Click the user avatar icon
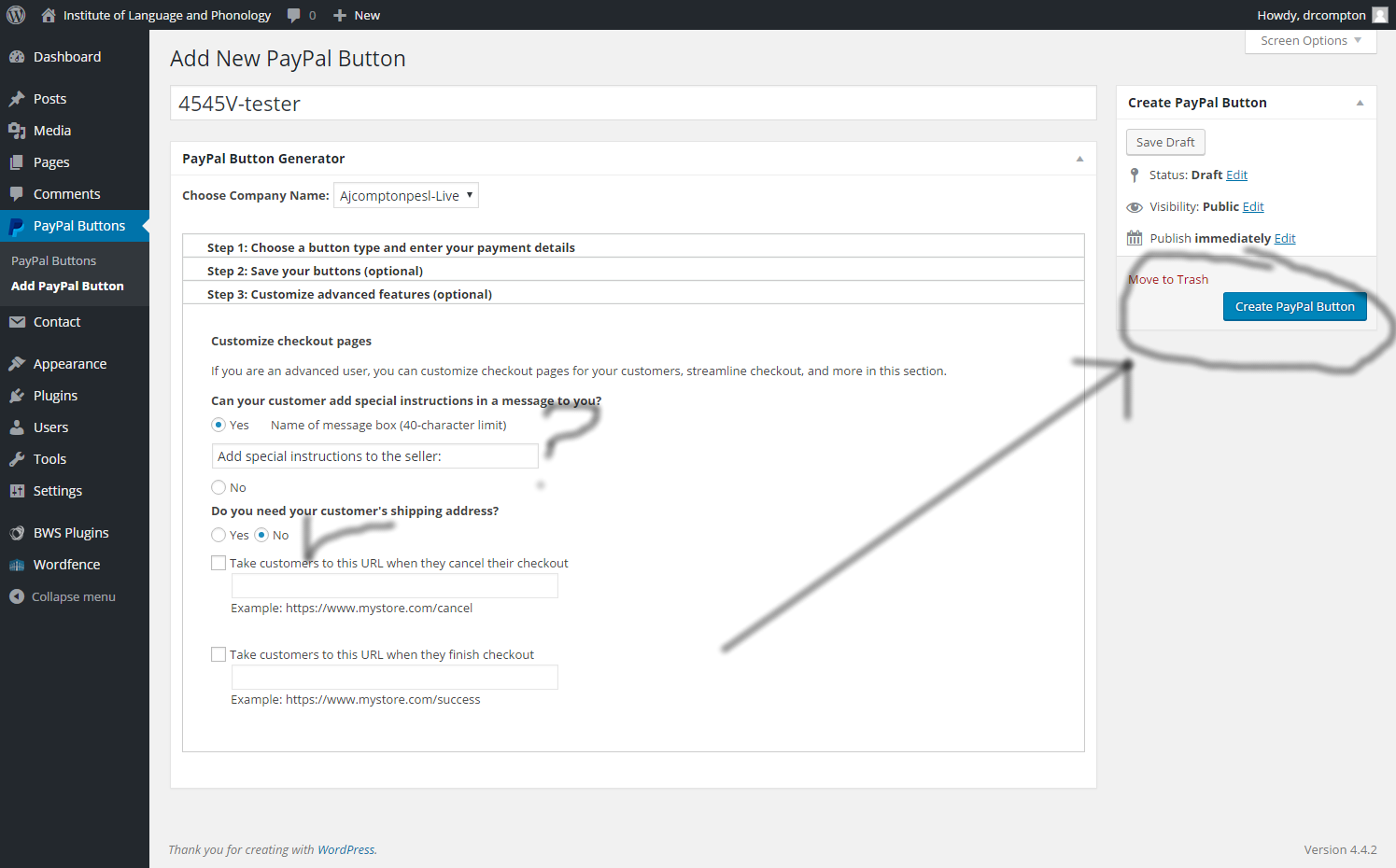1396x868 pixels. point(1380,15)
